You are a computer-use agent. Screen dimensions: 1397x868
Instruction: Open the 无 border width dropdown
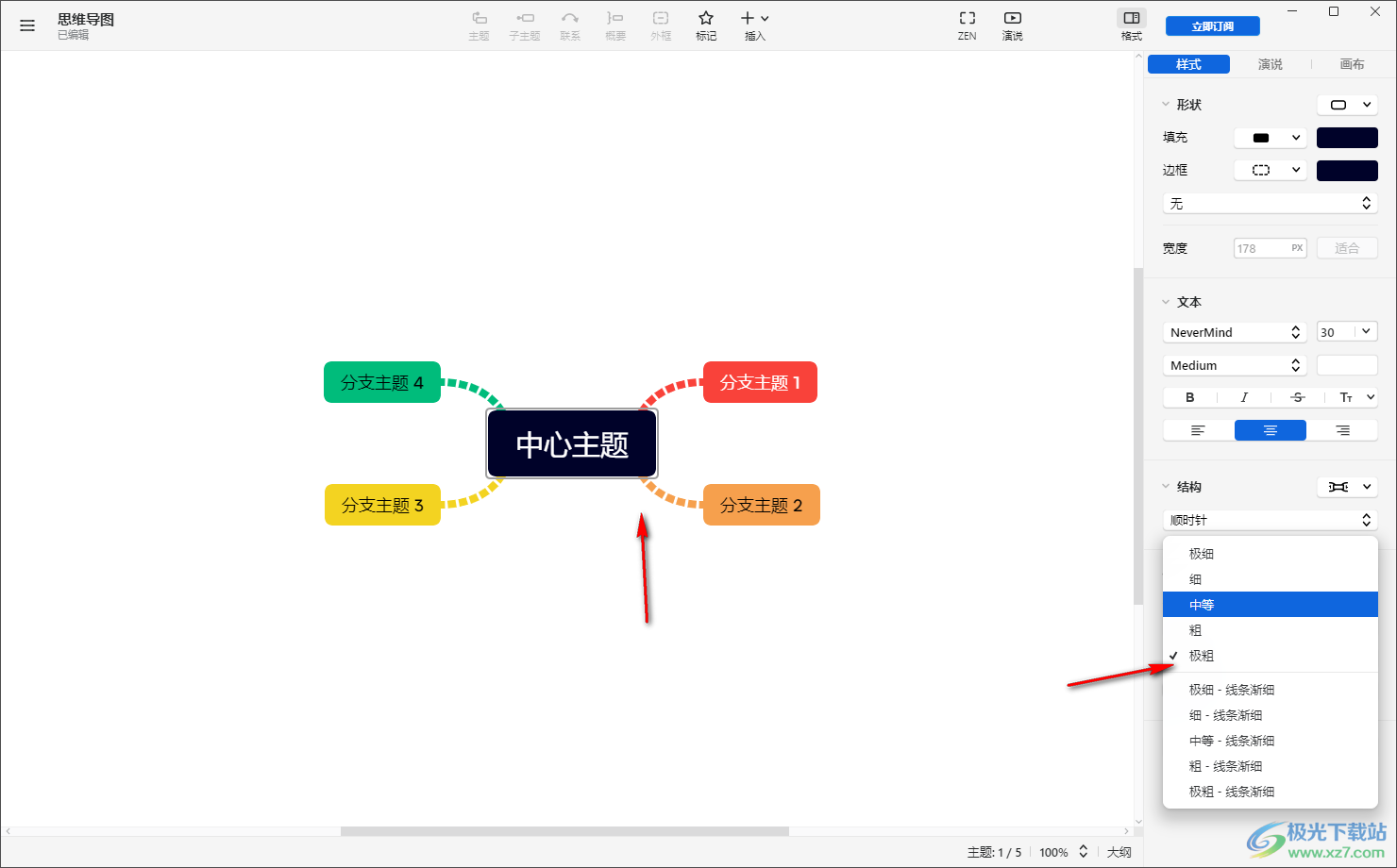click(1271, 204)
